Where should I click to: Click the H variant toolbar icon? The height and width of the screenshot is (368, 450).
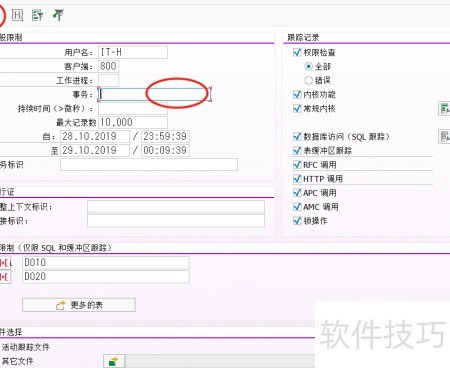17,15
